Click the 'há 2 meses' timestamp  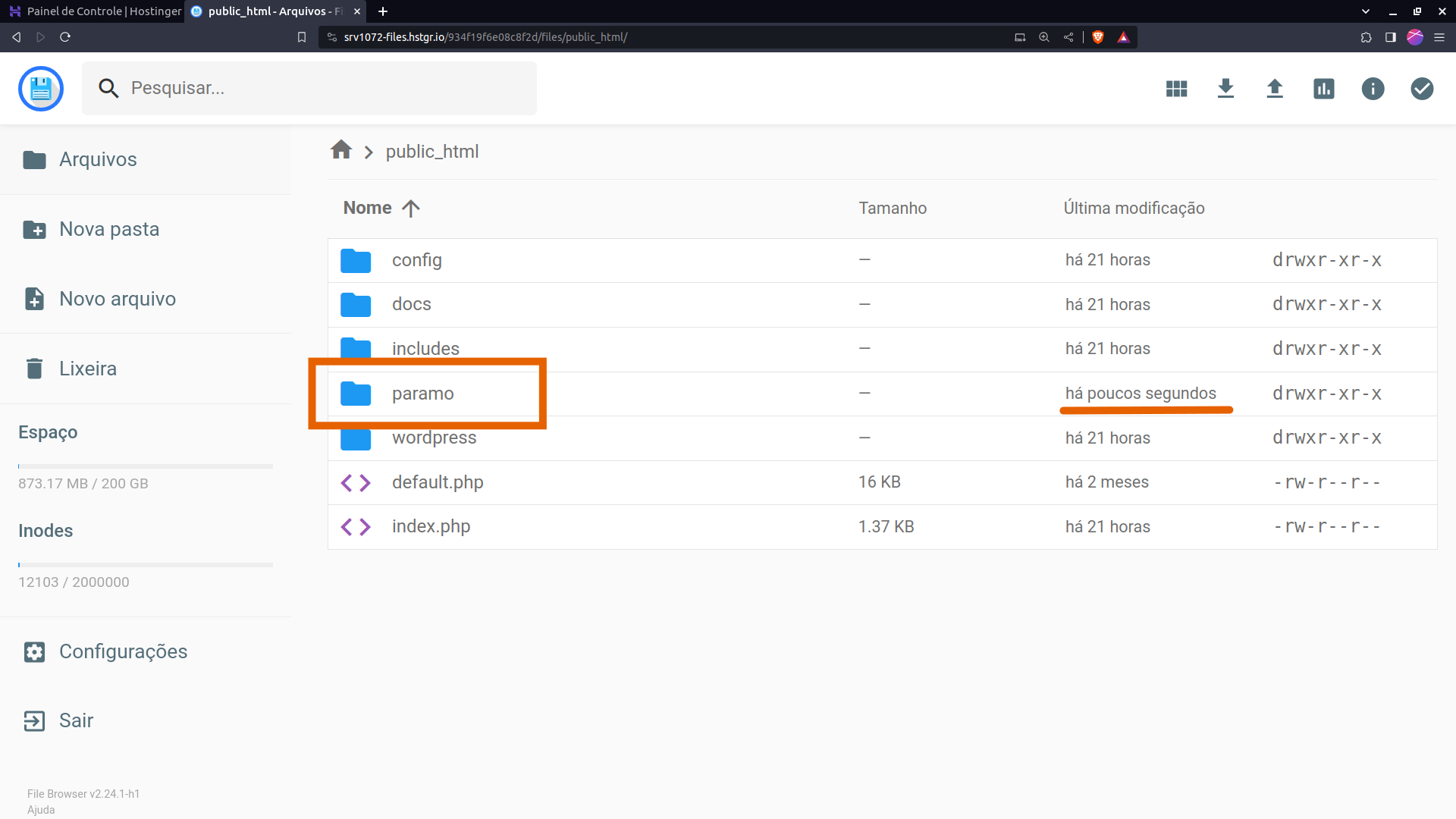pos(1106,482)
